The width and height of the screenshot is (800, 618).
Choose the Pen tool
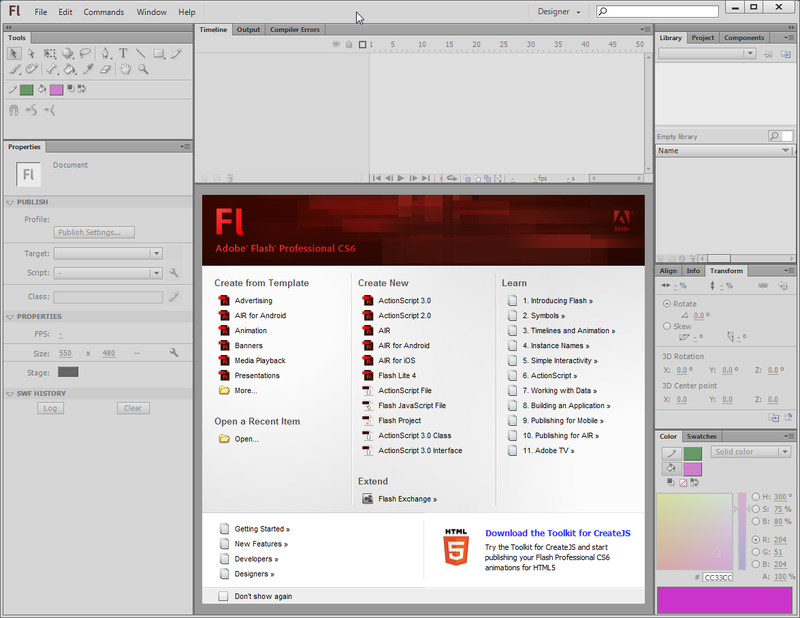pyautogui.click(x=106, y=54)
